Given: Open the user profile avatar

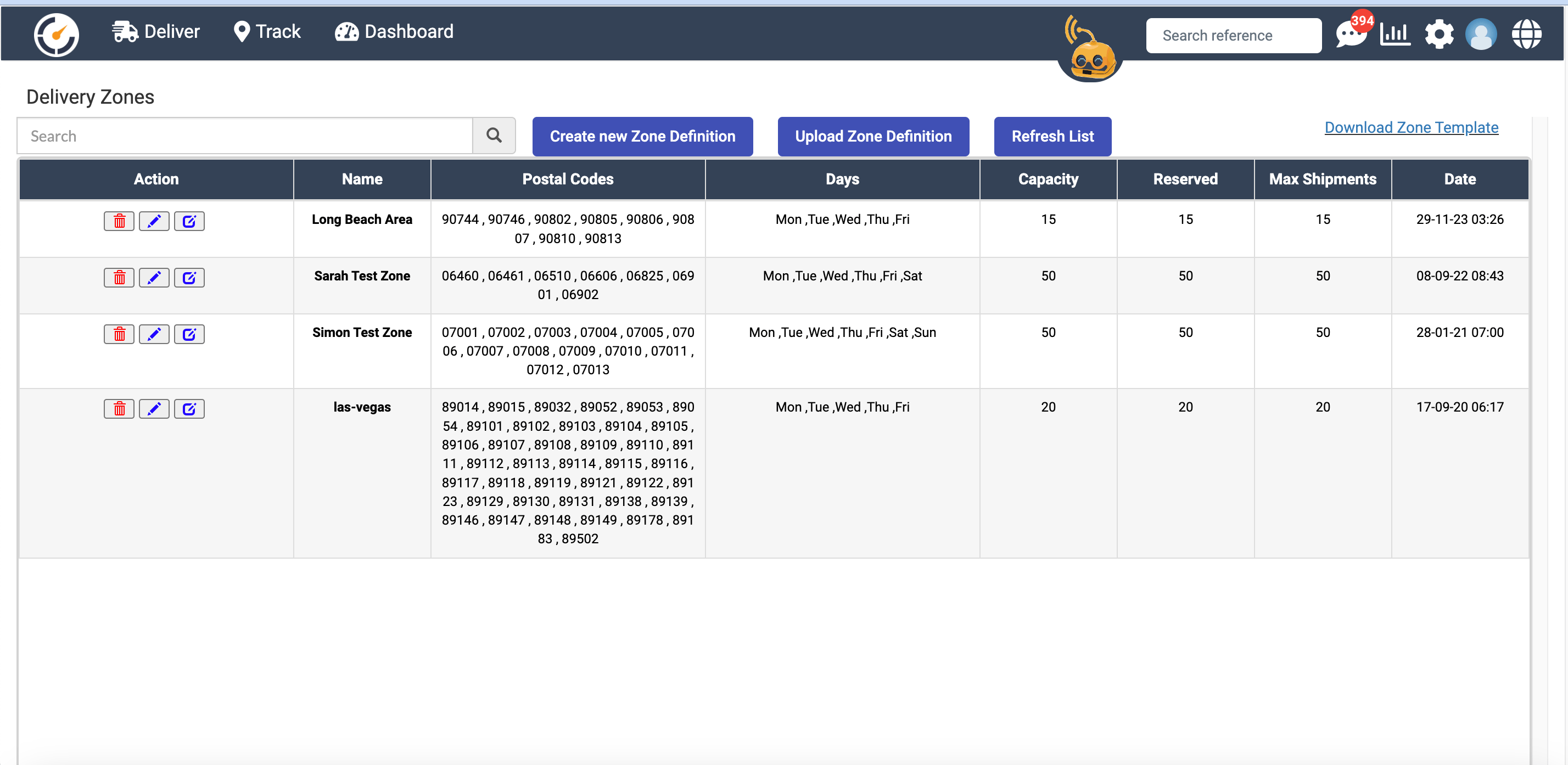Looking at the screenshot, I should [1481, 35].
